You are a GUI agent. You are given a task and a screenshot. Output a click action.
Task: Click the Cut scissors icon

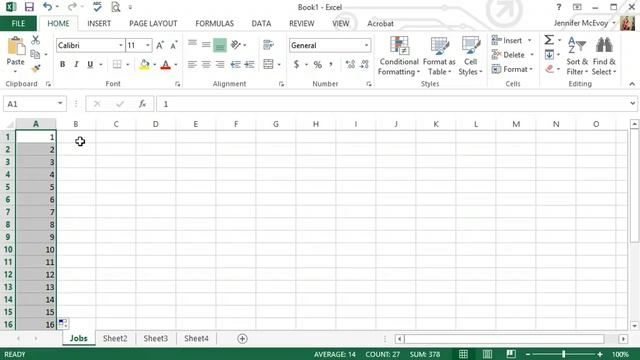coord(36,40)
